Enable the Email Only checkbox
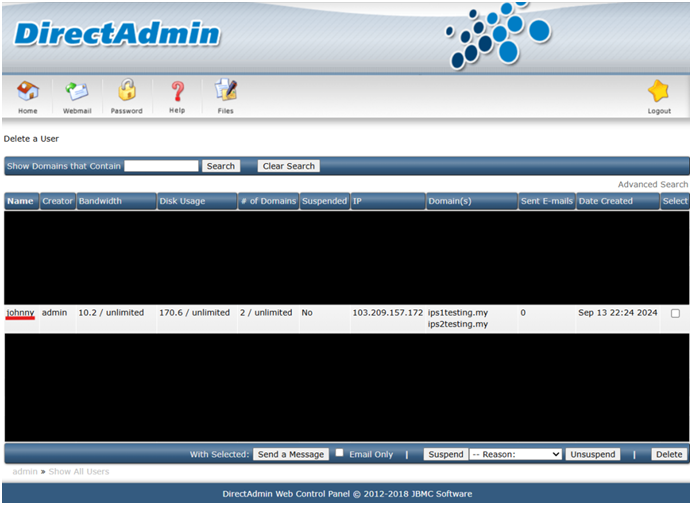The height and width of the screenshot is (505, 692). point(340,453)
